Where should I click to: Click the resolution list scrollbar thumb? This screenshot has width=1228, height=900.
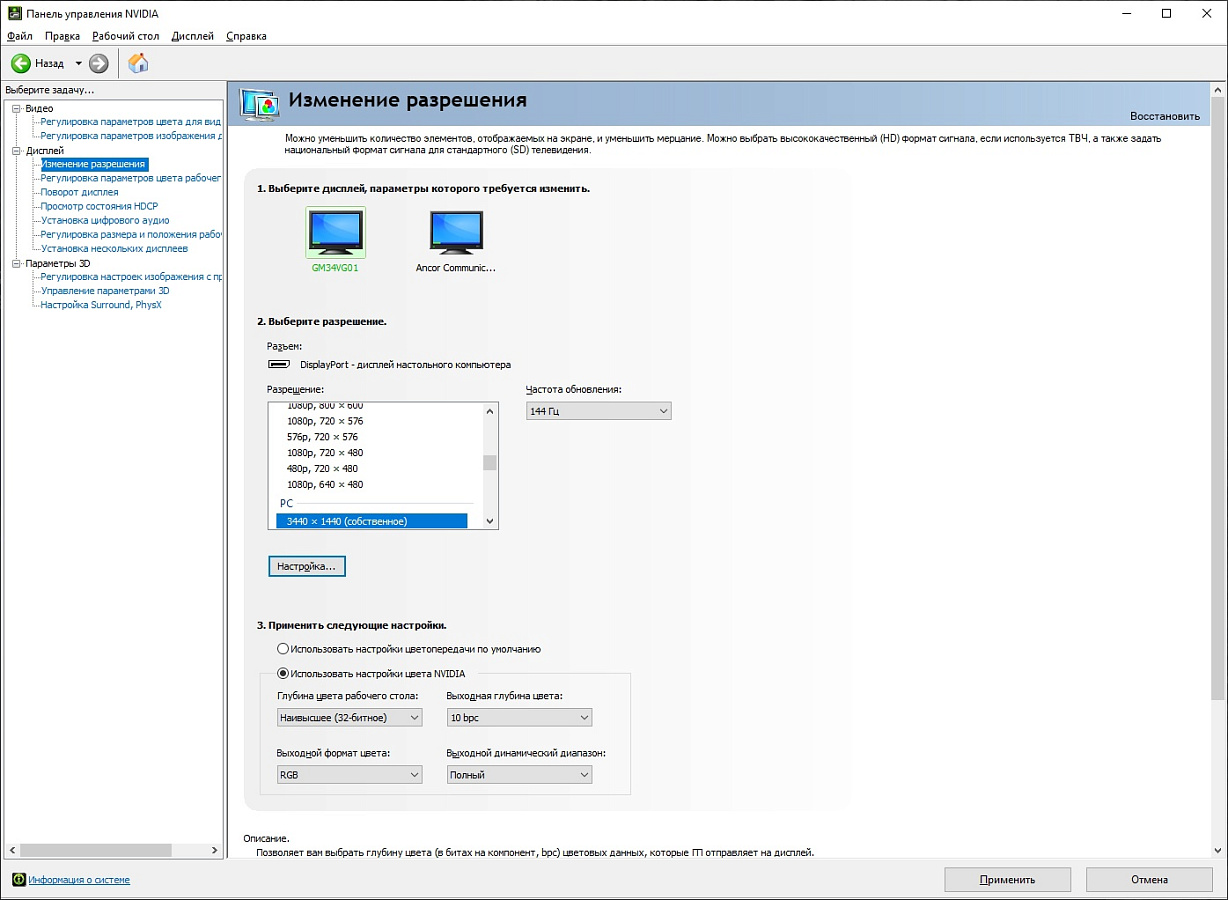490,462
